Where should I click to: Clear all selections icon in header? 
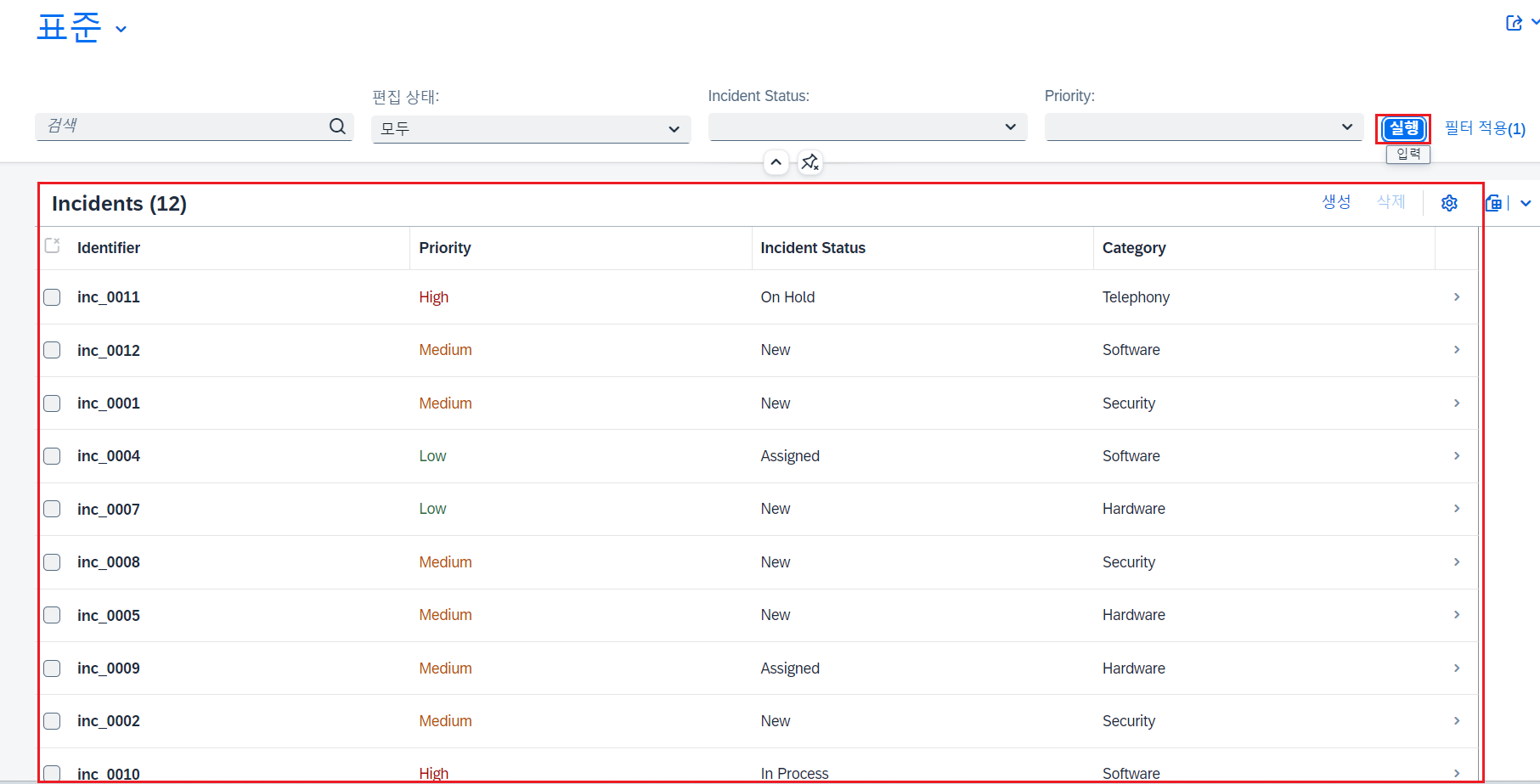coord(52,245)
